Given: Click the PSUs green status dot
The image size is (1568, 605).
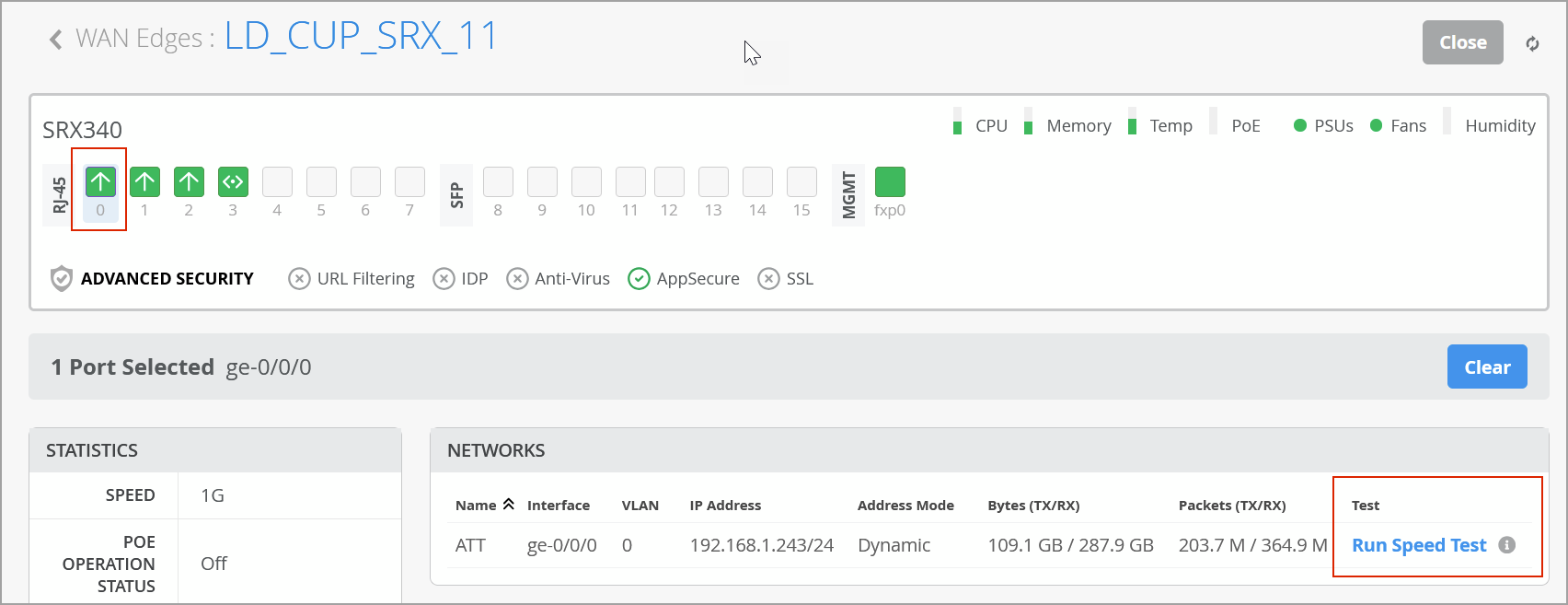Looking at the screenshot, I should click(1299, 125).
